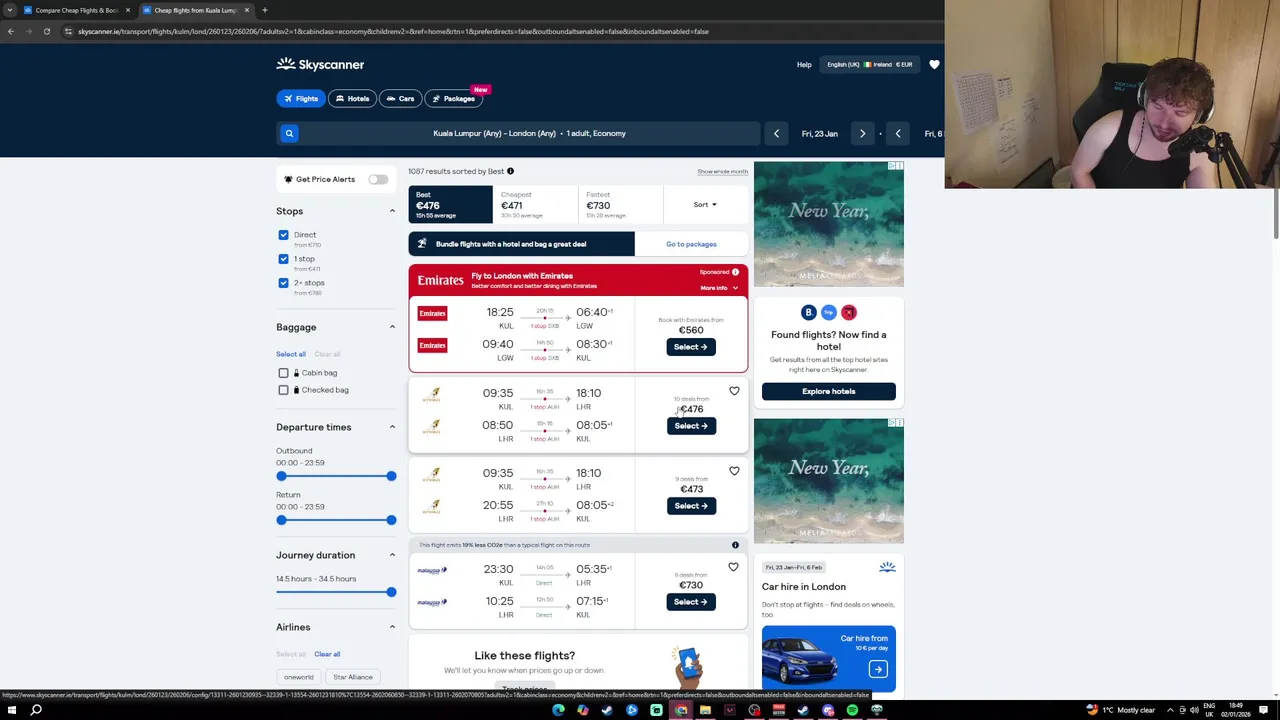Save the €473 flight with heart icon
Image resolution: width=1280 pixels, height=720 pixels.
(x=734, y=471)
